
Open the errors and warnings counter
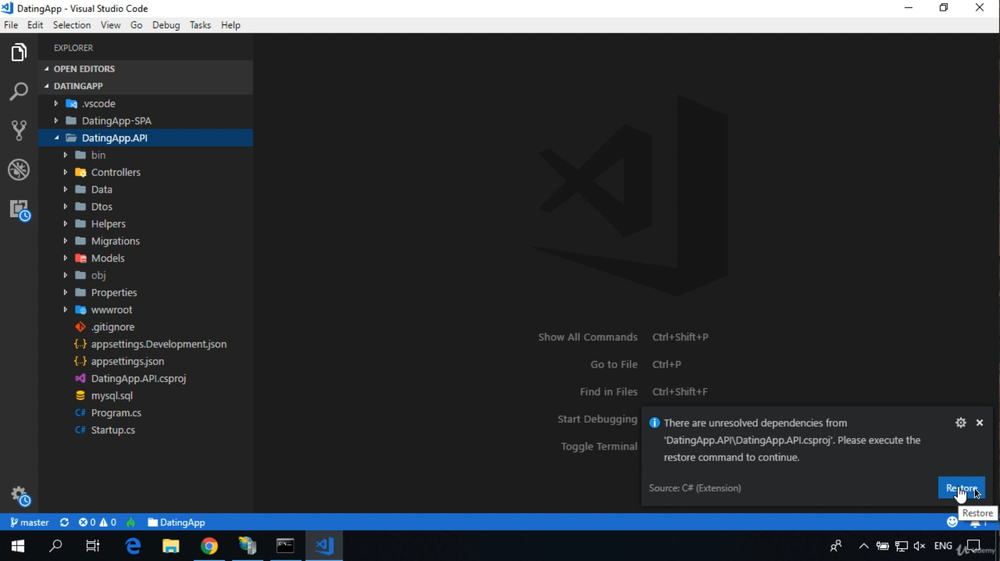coord(97,522)
